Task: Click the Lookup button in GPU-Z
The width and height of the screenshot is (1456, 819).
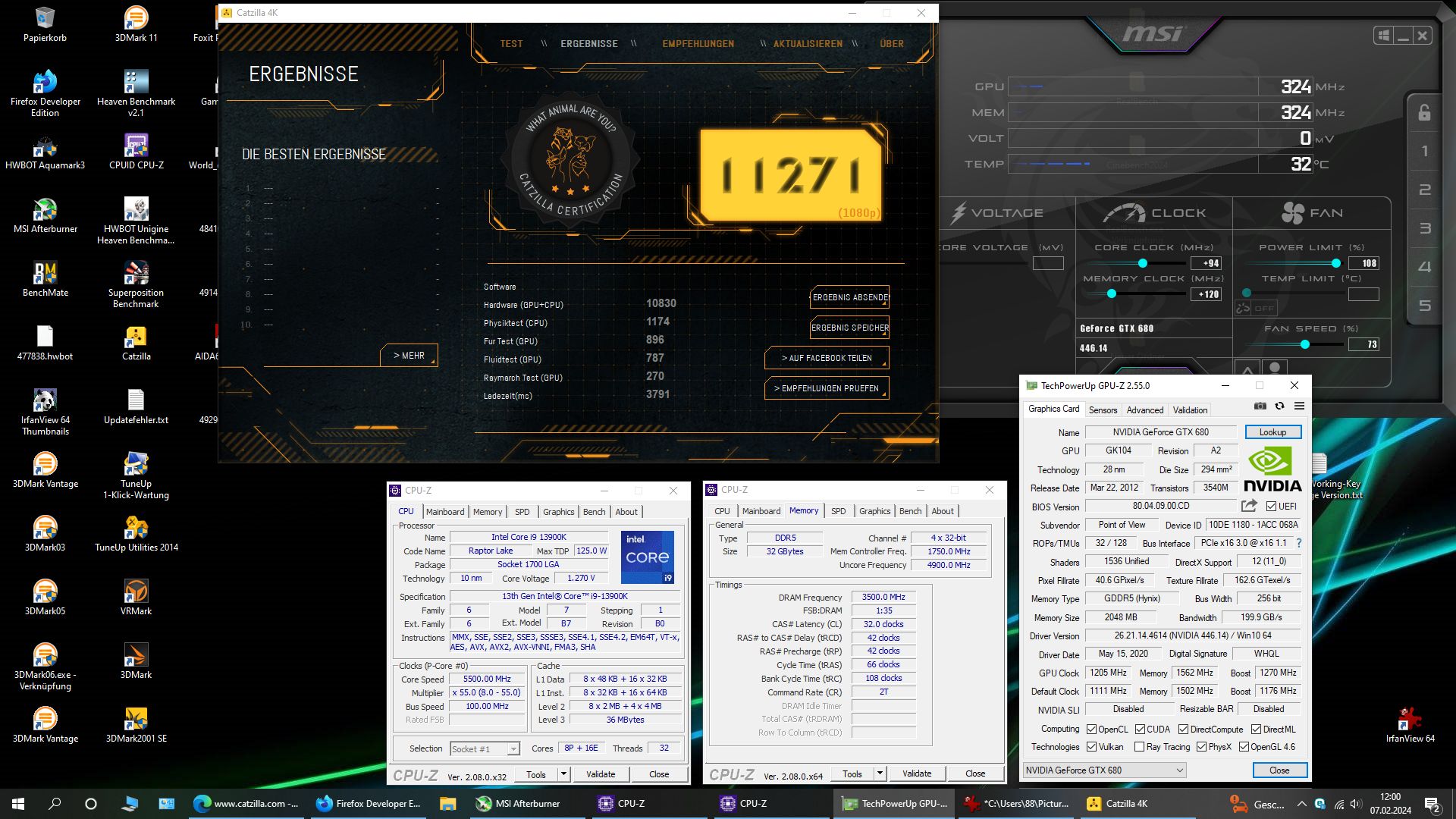Action: (x=1272, y=432)
